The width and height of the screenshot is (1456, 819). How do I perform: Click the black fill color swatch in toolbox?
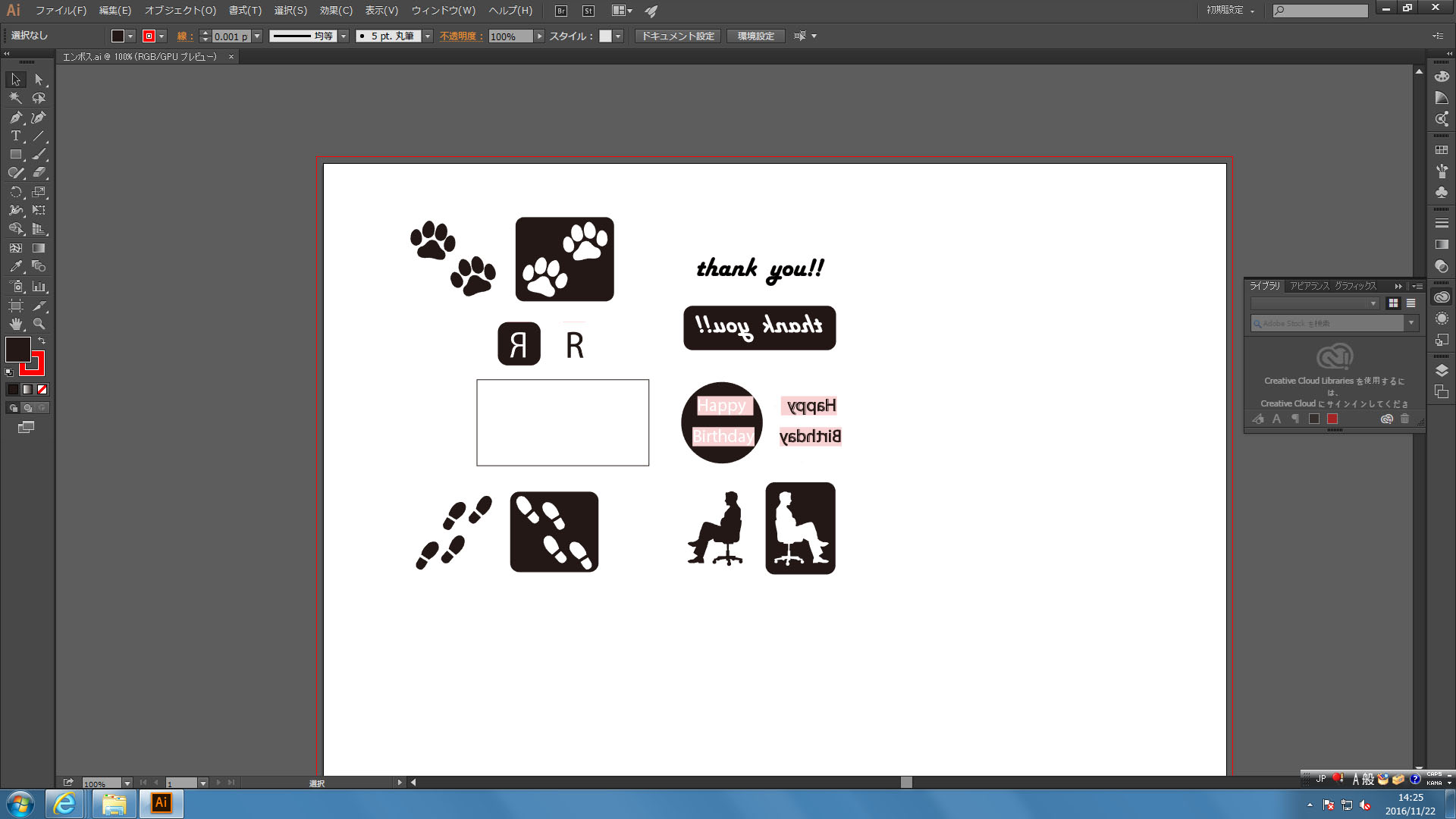[x=17, y=350]
